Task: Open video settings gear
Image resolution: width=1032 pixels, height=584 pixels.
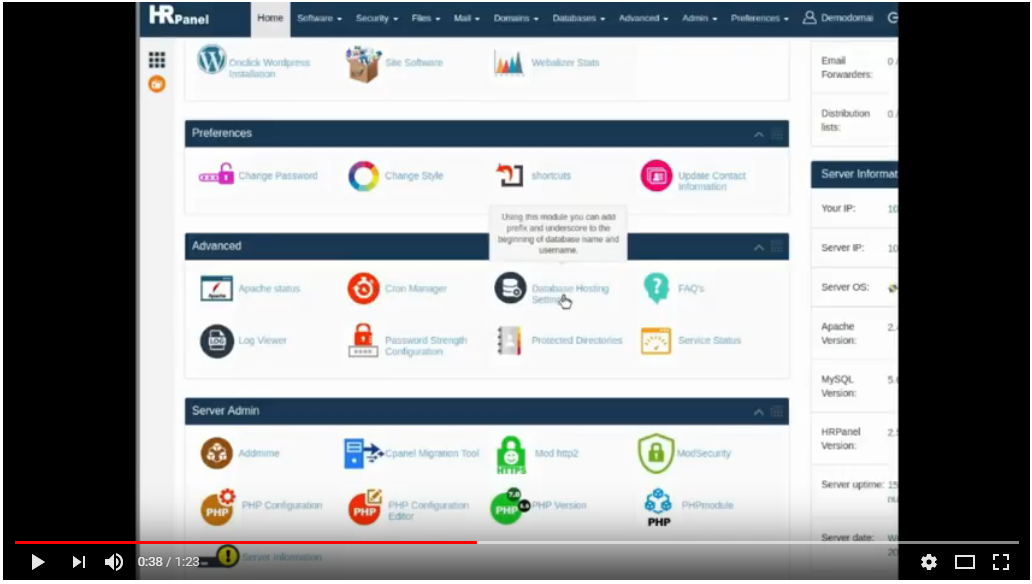Action: pyautogui.click(x=929, y=562)
